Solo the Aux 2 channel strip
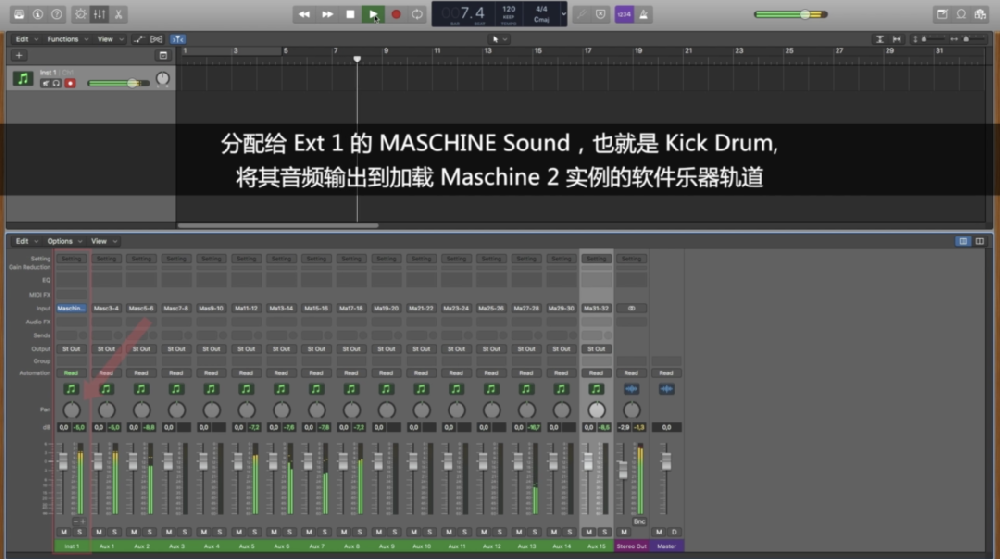 (x=150, y=532)
